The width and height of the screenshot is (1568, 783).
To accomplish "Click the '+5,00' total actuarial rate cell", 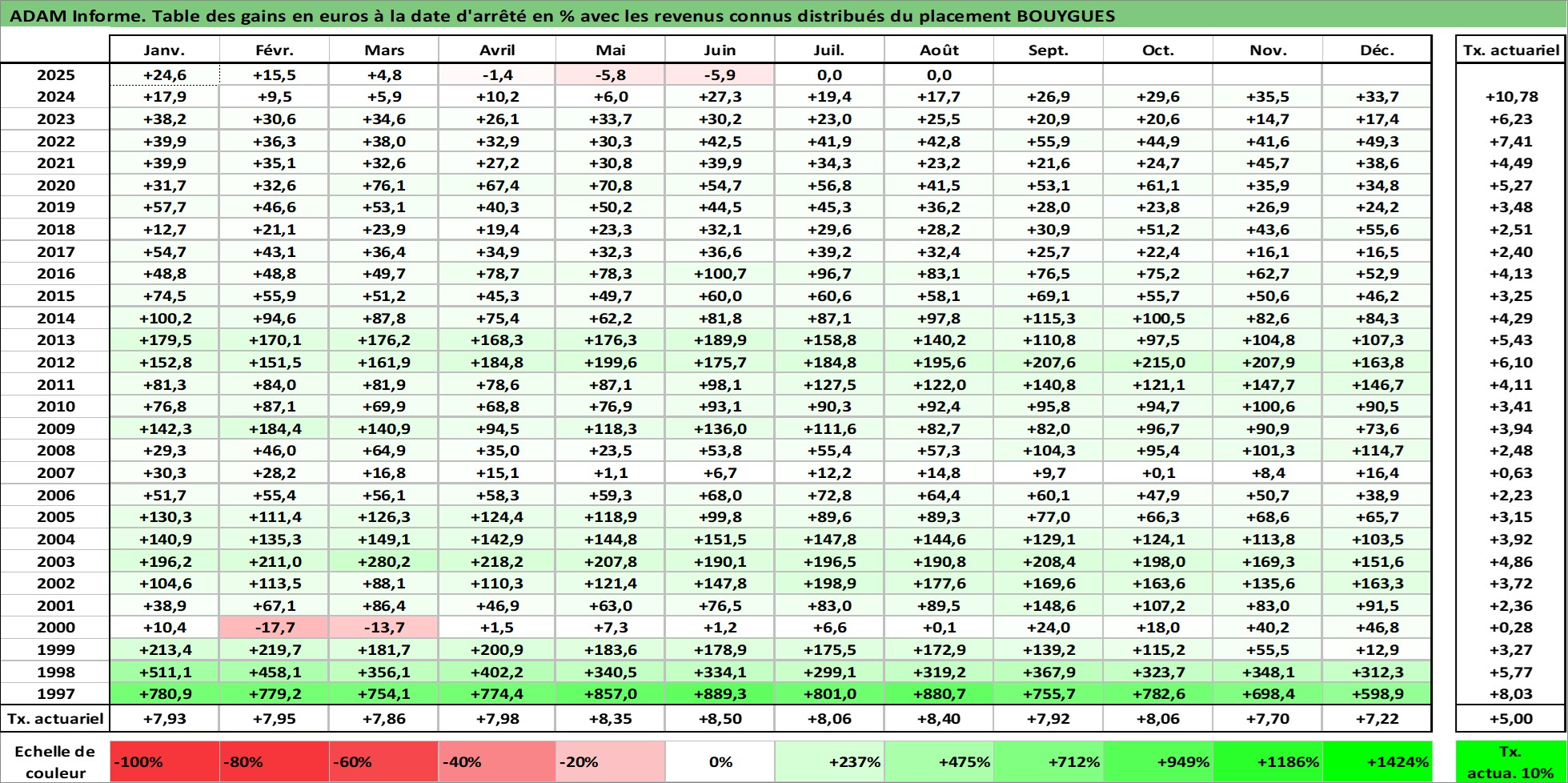I will 1510,718.
